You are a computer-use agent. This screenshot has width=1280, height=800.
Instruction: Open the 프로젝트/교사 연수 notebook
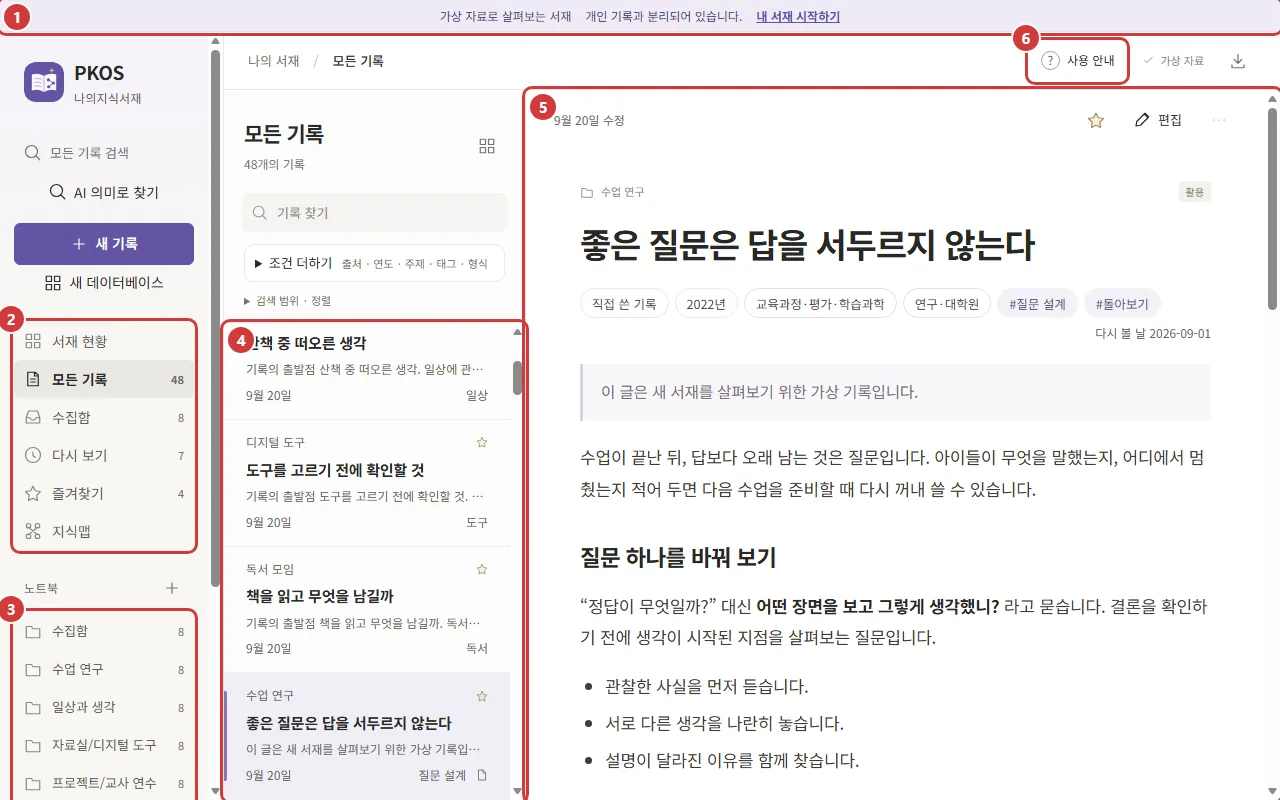point(104,783)
